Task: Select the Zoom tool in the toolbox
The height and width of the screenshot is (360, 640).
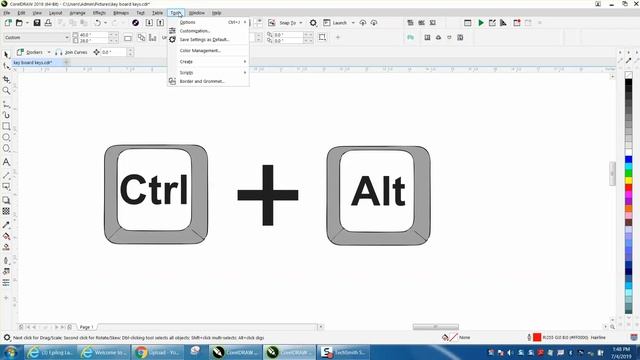Action: (6, 90)
